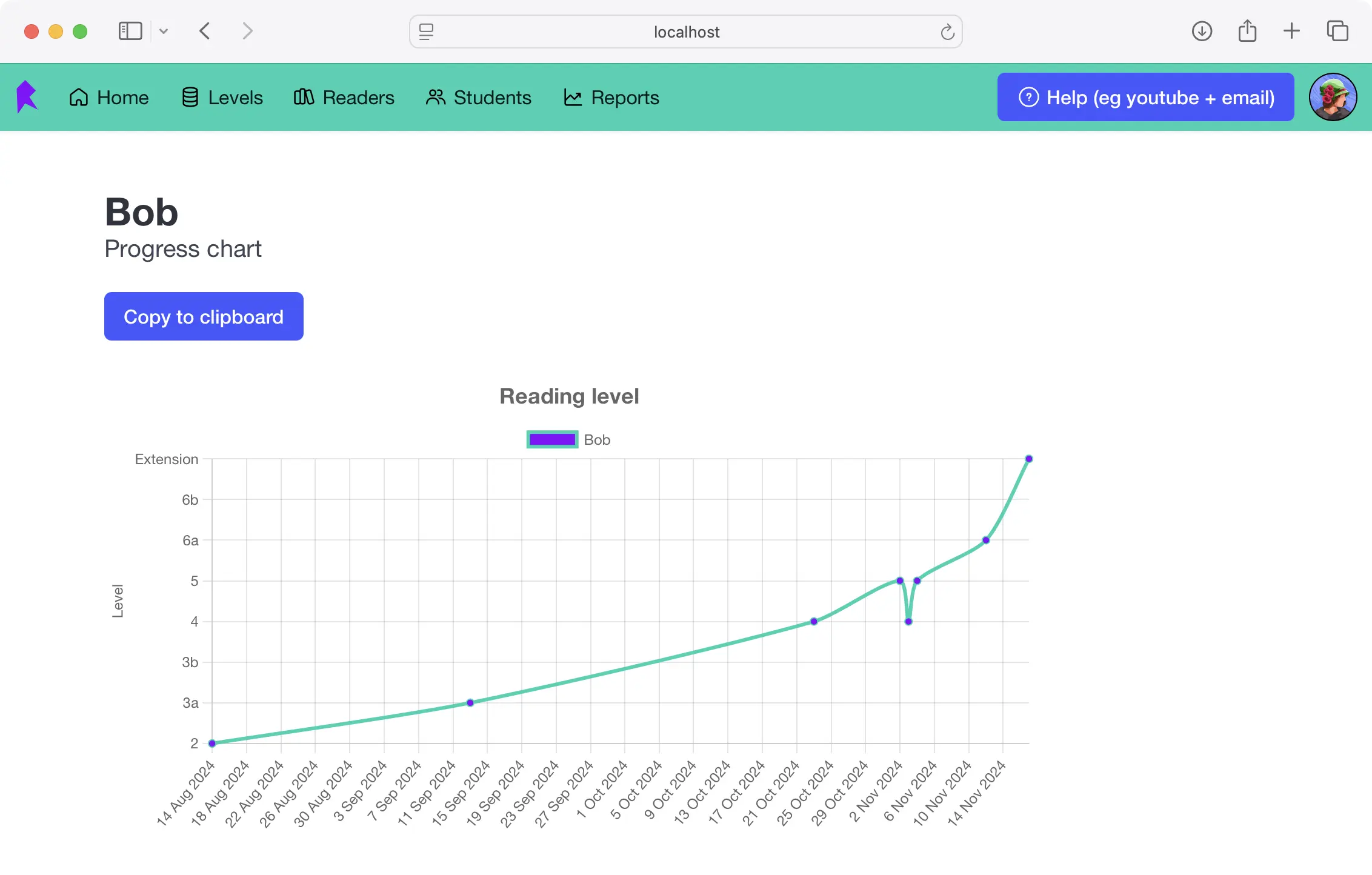Show Safari downloads
This screenshot has height=875, width=1372.
[1202, 31]
